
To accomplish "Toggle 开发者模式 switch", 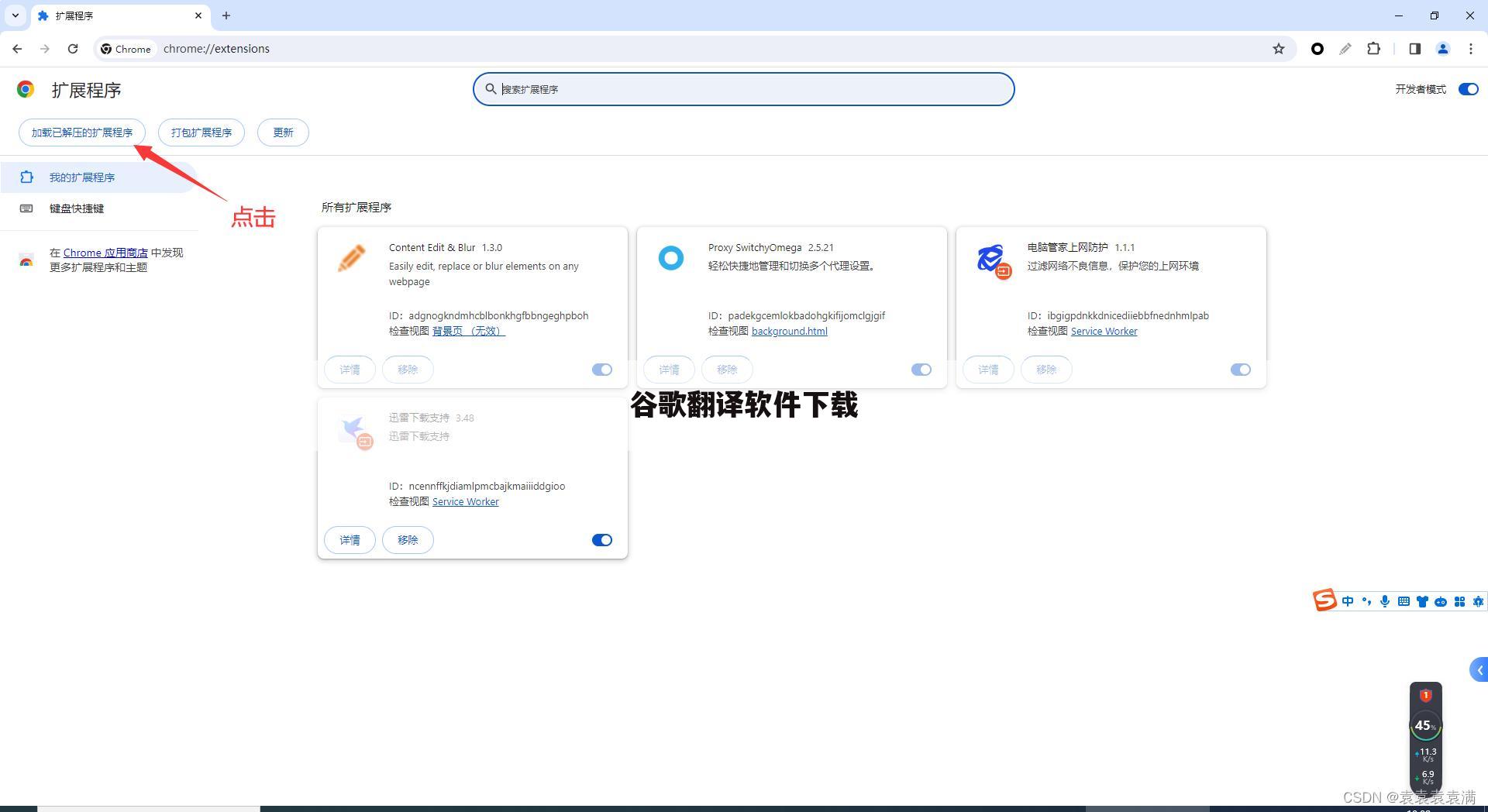I will coord(1468,89).
